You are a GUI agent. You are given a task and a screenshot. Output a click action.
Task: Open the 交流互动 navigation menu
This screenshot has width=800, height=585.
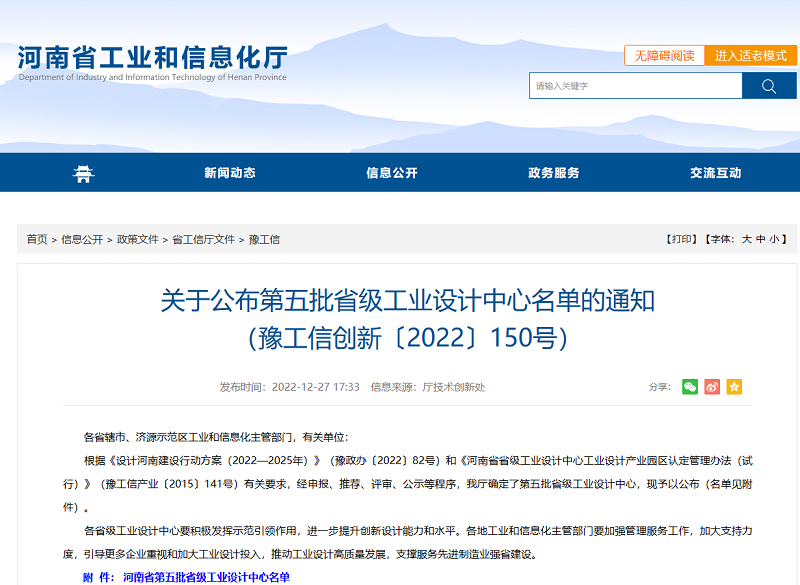point(716,173)
